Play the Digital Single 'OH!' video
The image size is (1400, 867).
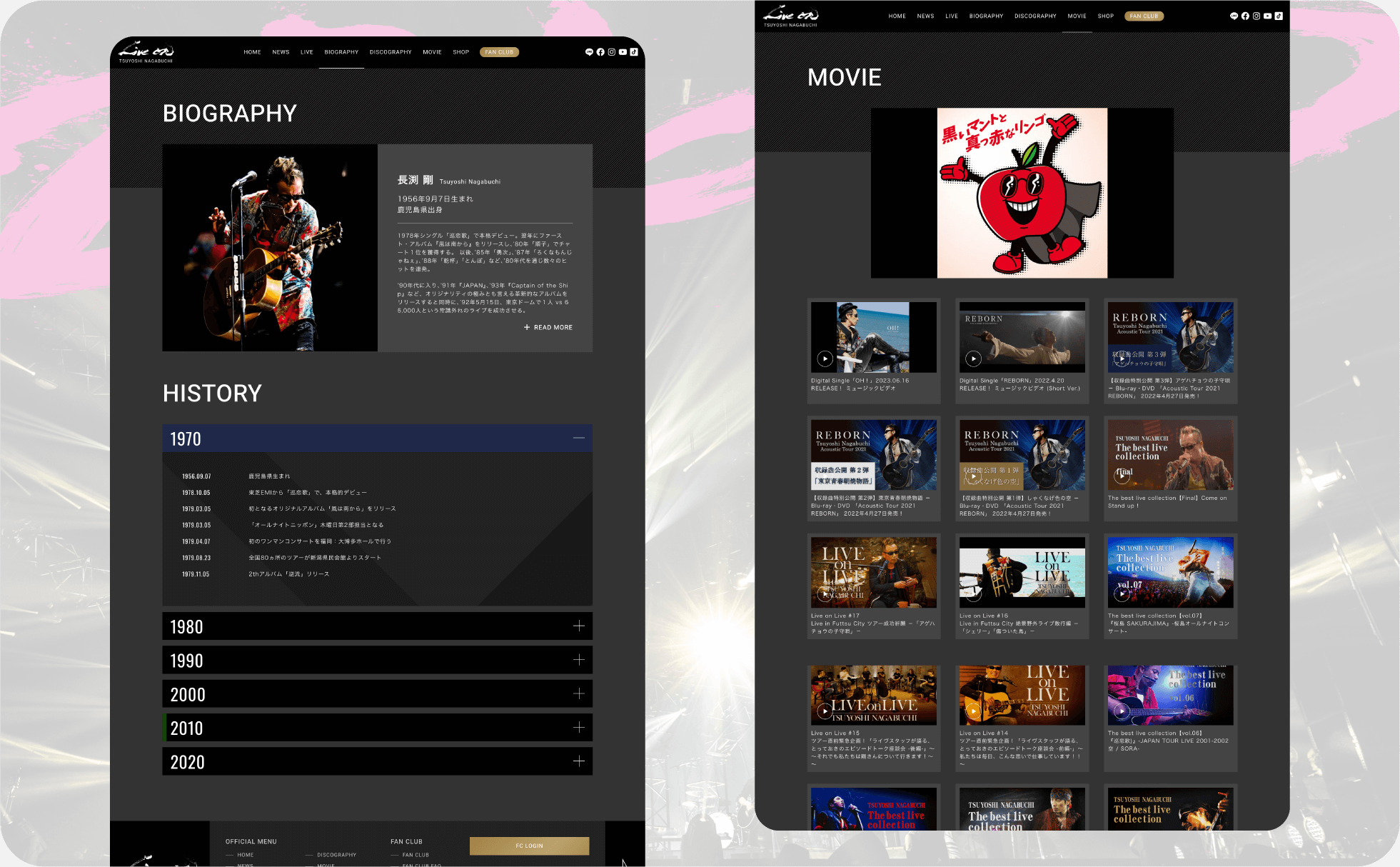point(825,359)
